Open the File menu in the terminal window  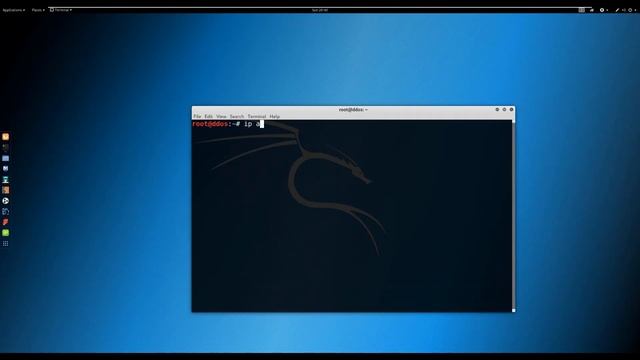coord(197,116)
